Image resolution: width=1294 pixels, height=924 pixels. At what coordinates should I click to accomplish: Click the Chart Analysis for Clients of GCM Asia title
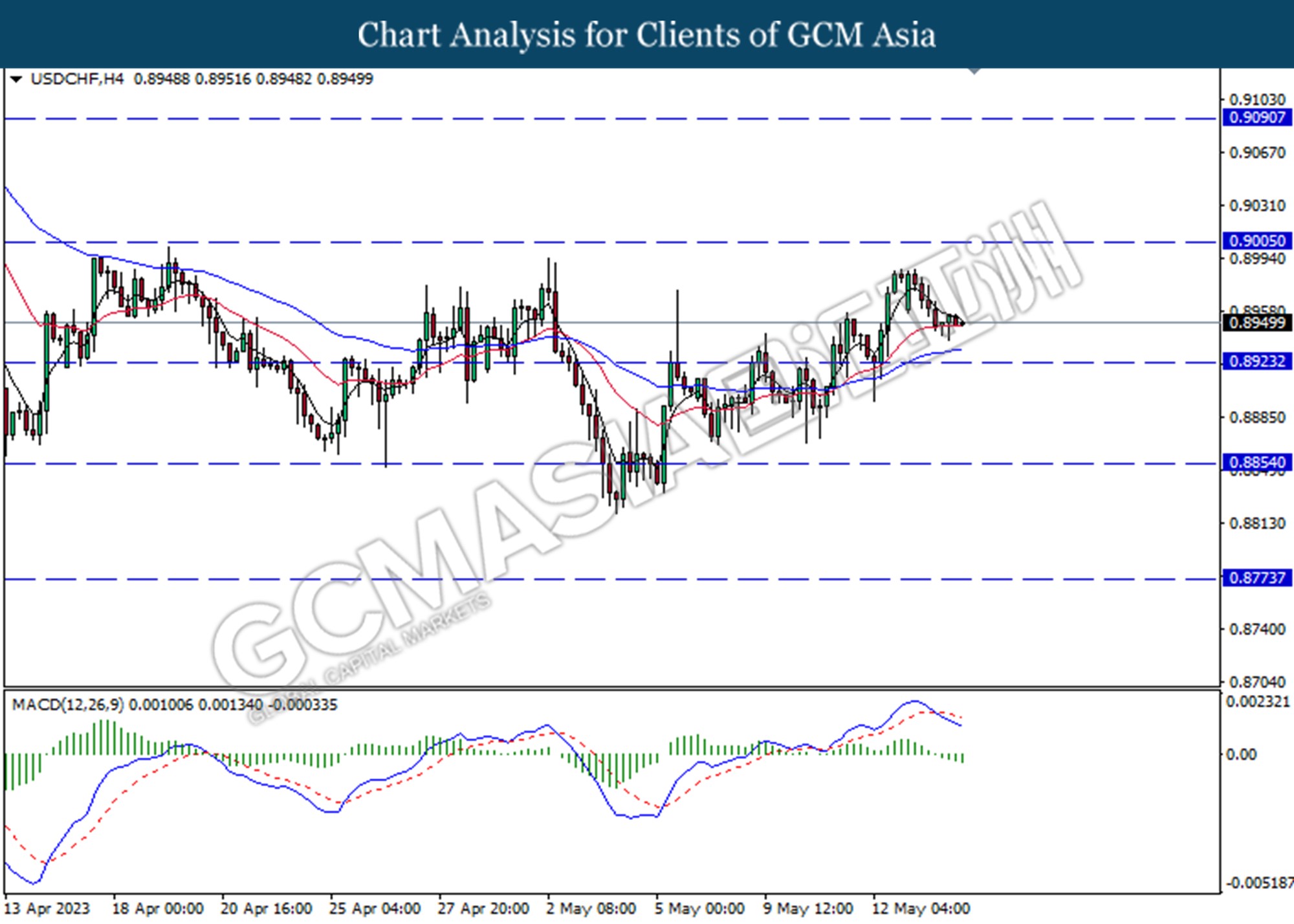tap(646, 34)
